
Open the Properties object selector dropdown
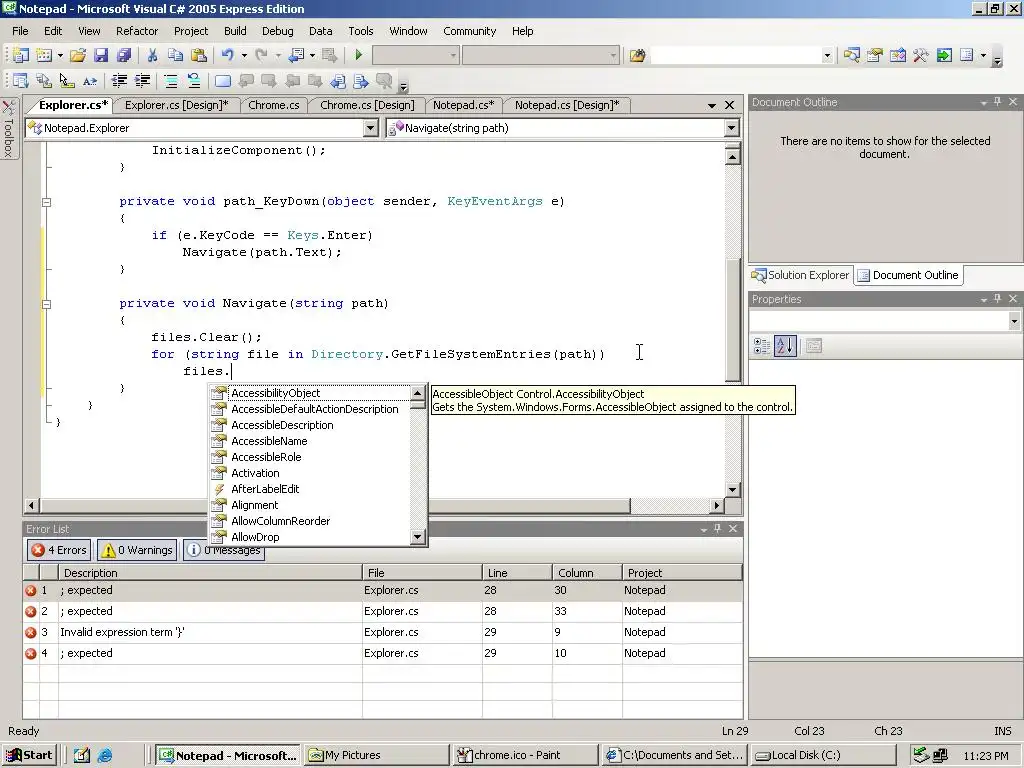coord(1014,321)
